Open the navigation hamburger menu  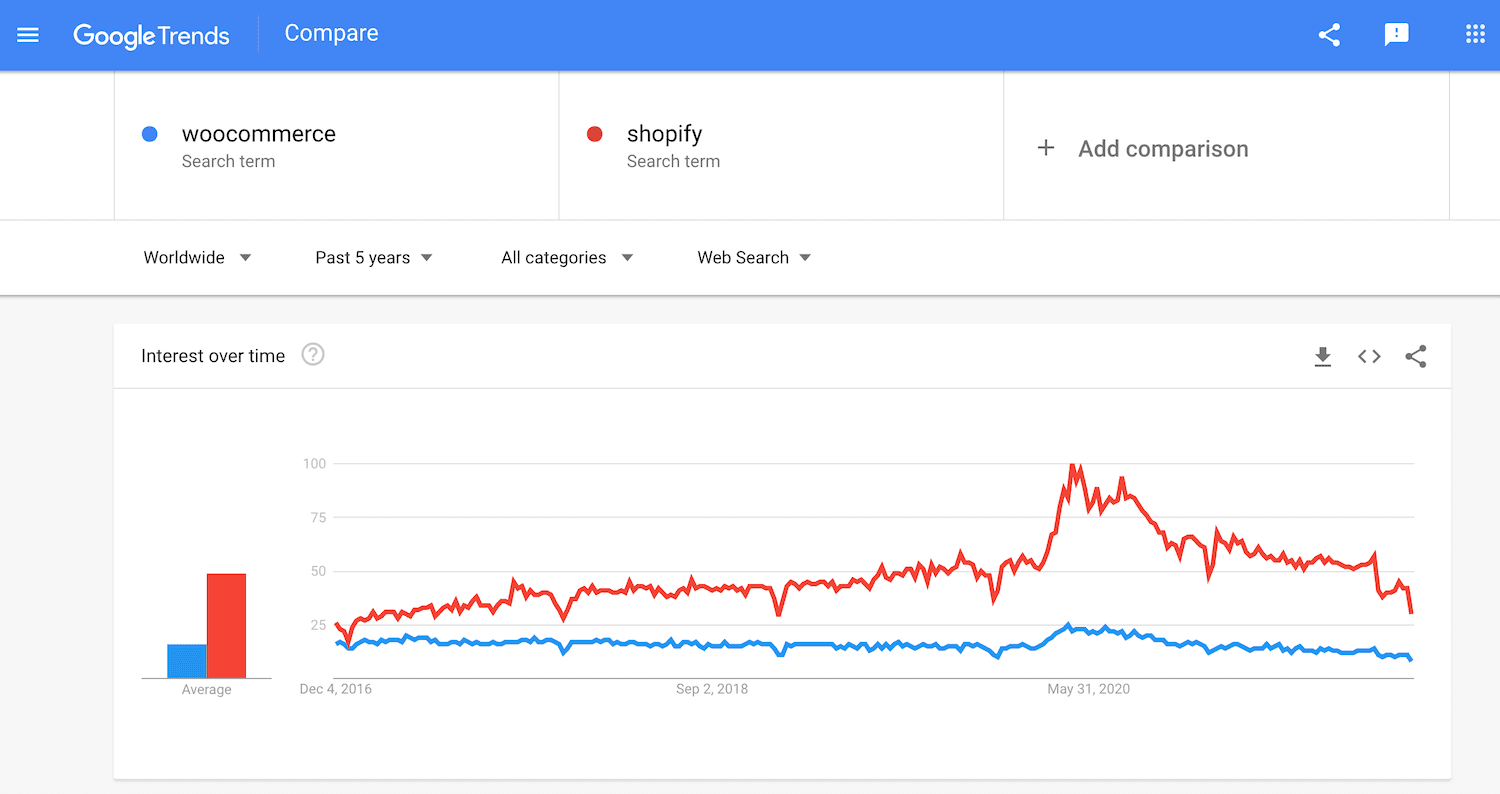(28, 35)
